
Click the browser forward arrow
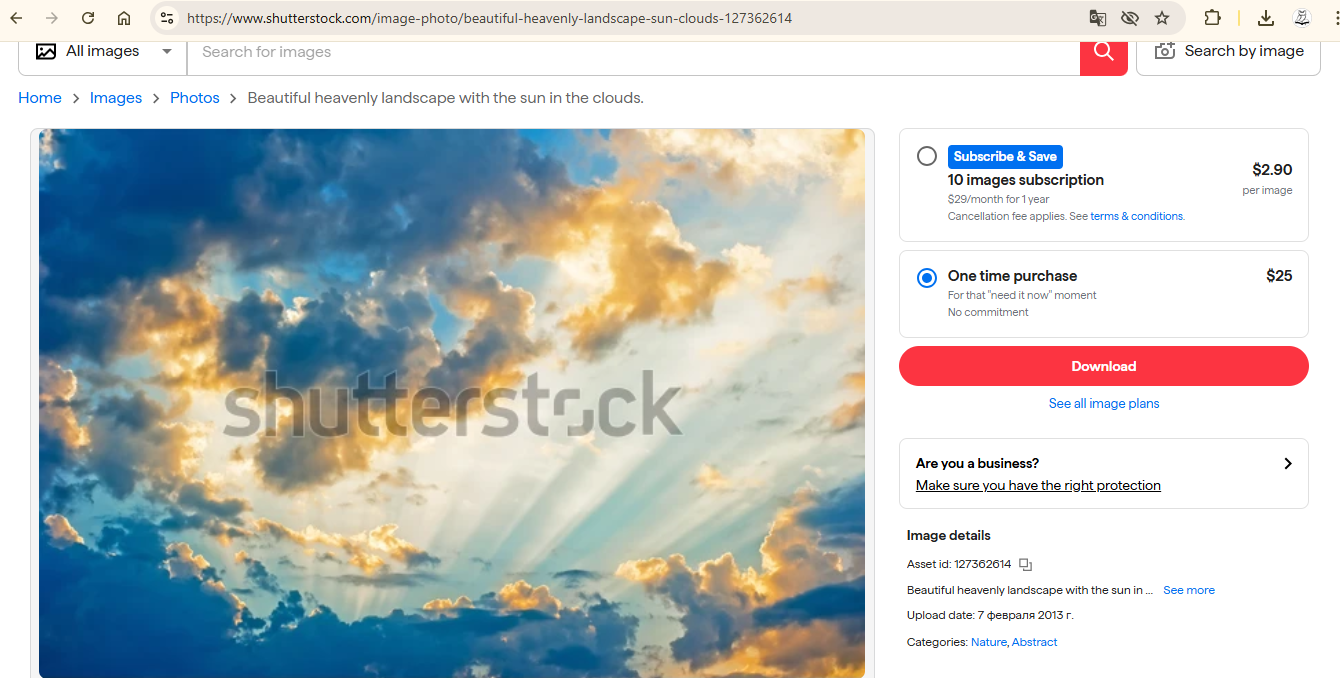[x=52, y=18]
